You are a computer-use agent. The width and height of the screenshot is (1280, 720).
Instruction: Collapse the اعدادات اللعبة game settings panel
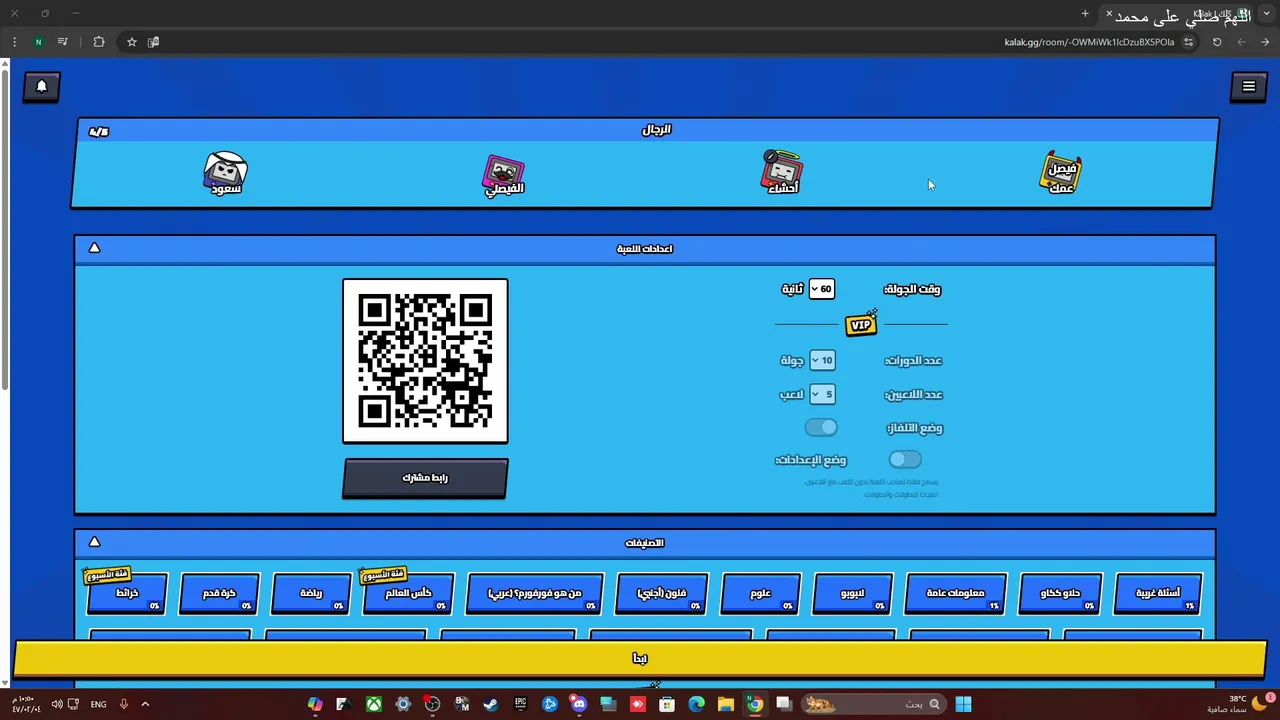[x=94, y=248]
